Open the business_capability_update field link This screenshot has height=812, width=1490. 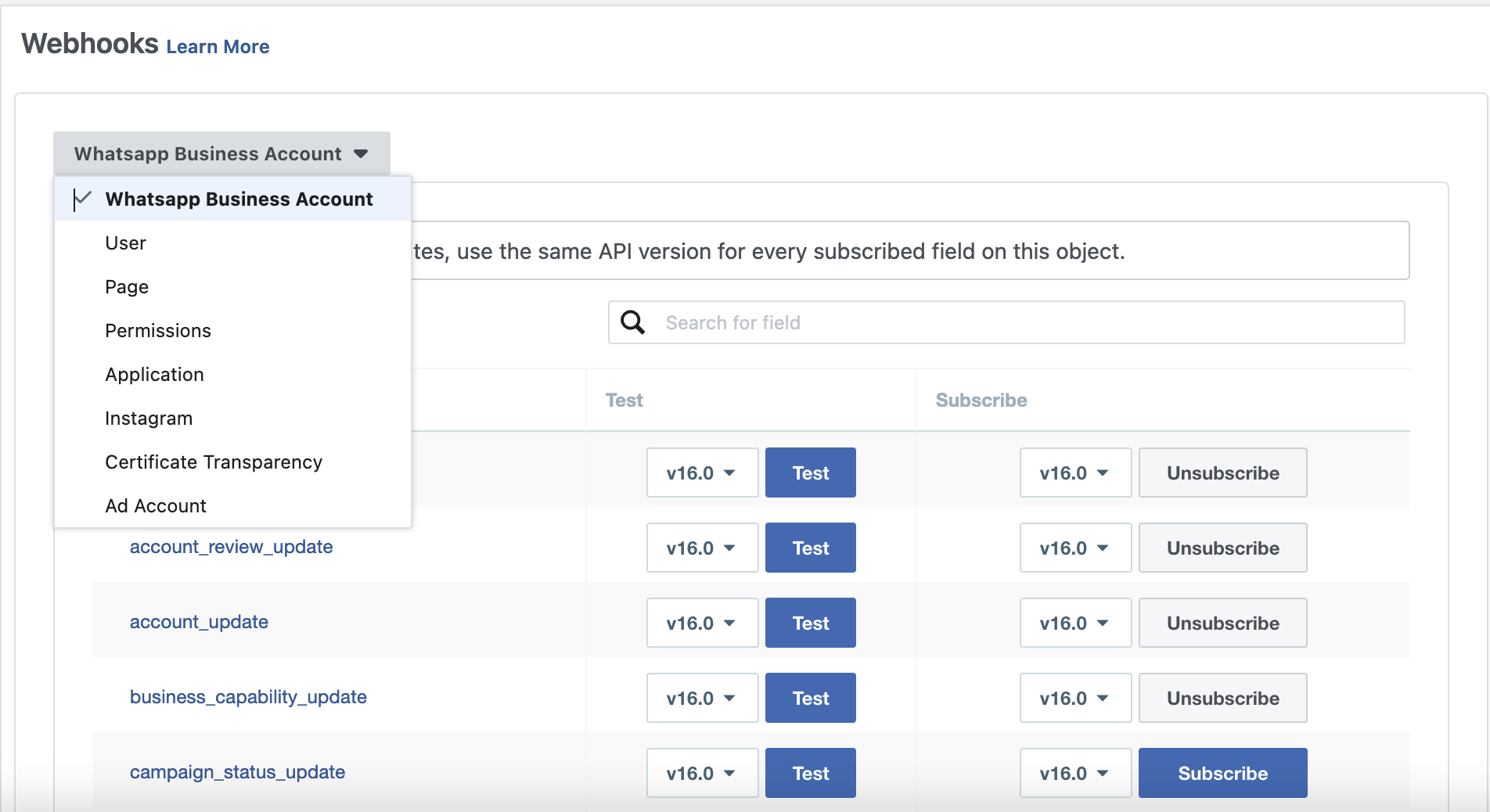[248, 697]
